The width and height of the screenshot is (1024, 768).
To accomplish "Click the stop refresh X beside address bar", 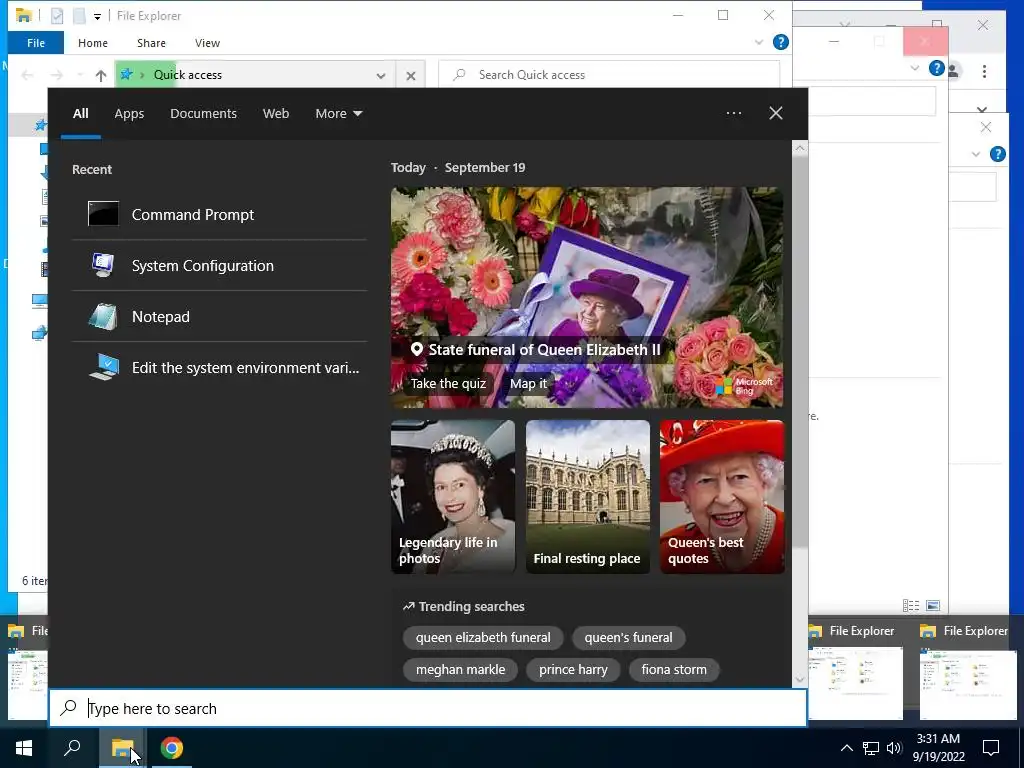I will pos(411,76).
